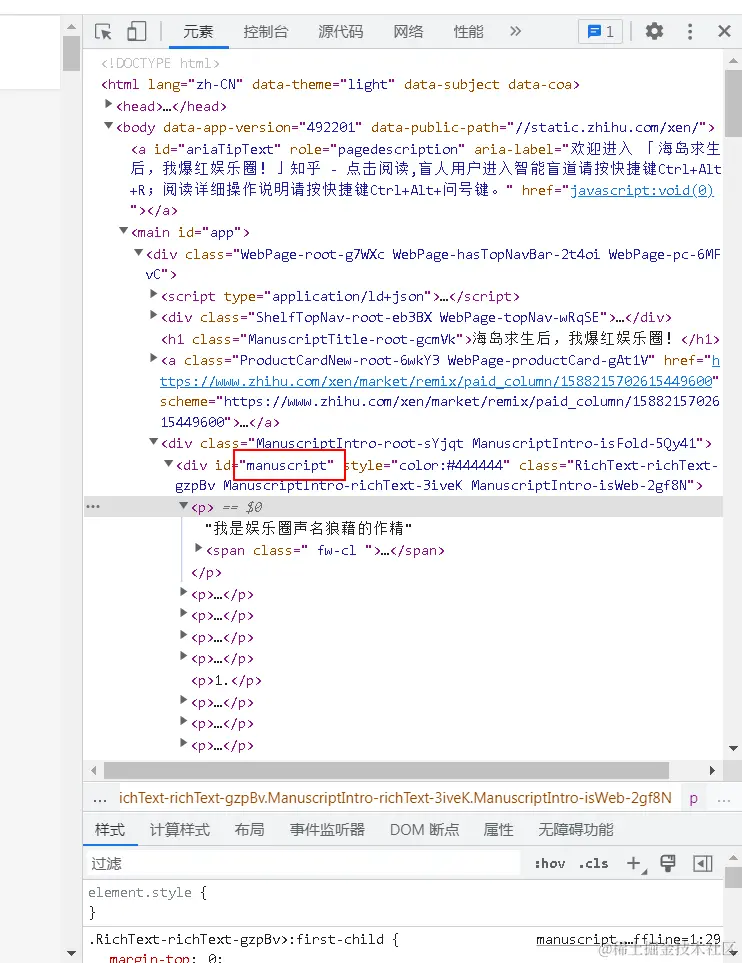Select the 属性 subpanel tab
The height and width of the screenshot is (963, 742).
498,830
